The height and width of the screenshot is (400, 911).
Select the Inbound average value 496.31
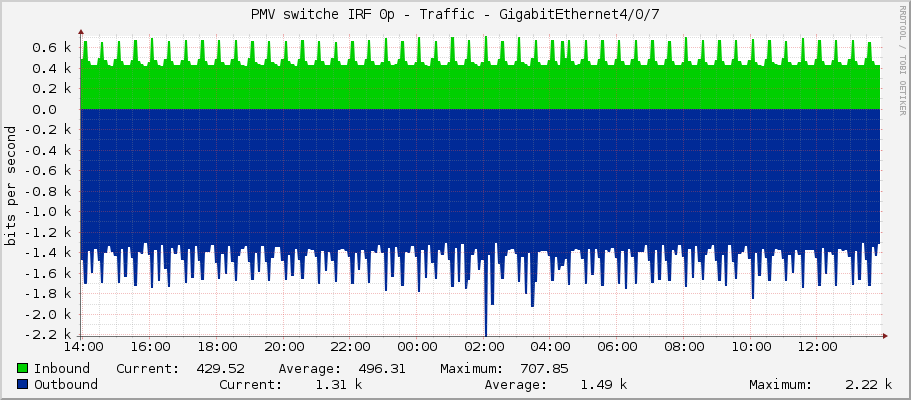[x=382, y=369]
